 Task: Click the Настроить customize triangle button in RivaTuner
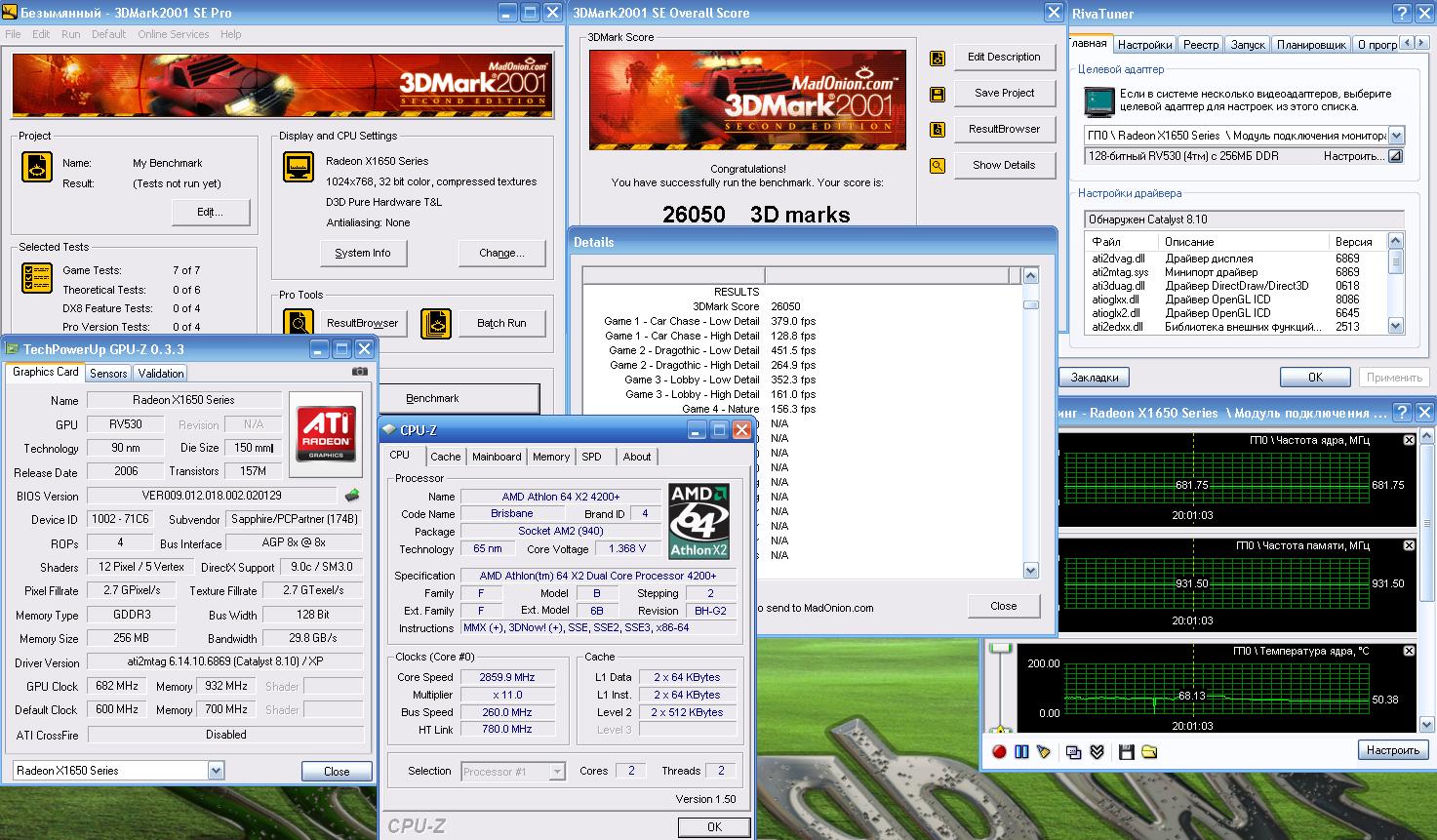(1395, 156)
